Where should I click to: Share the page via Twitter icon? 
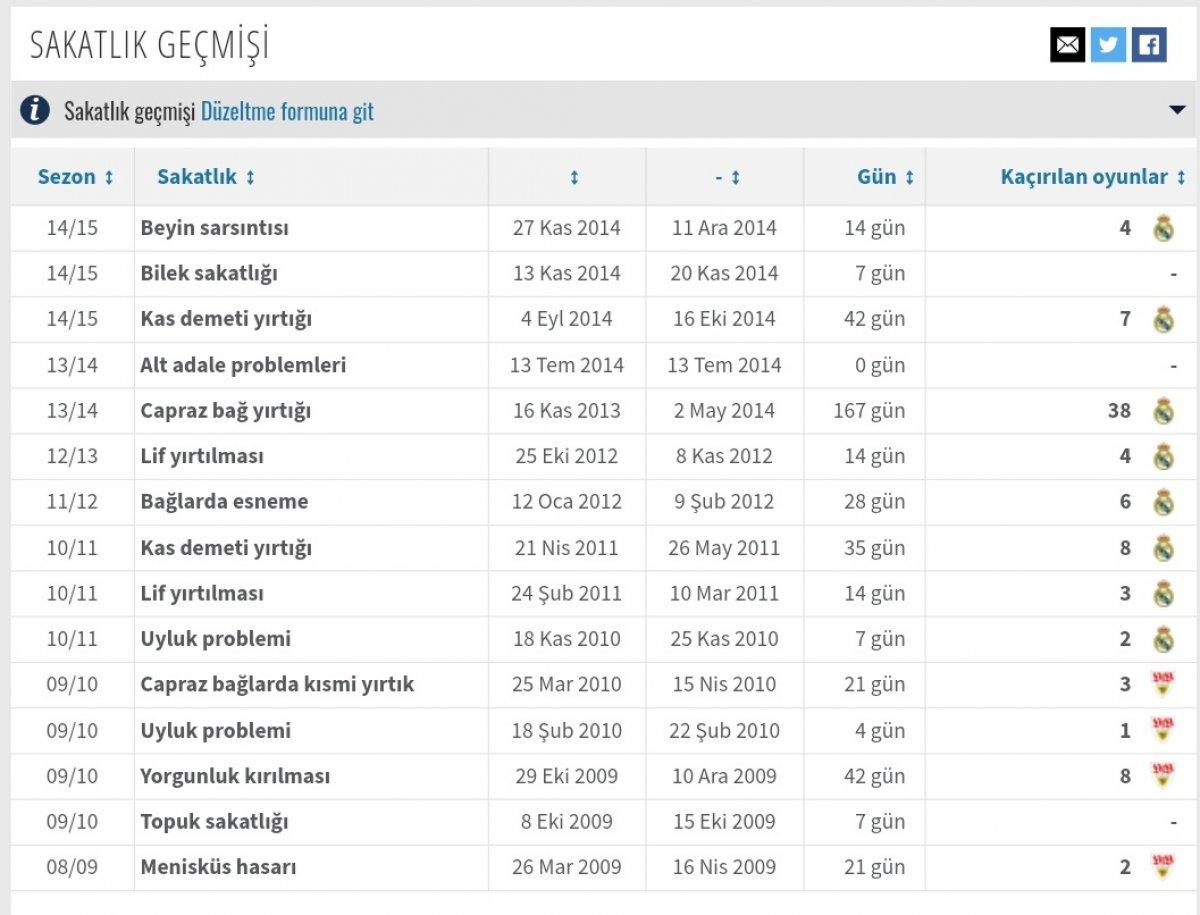(x=1108, y=45)
